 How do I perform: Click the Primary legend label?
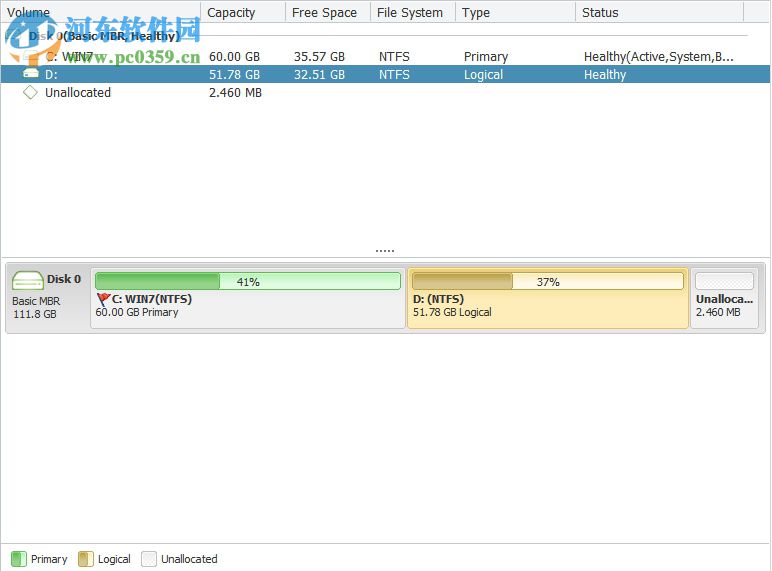coord(49,559)
